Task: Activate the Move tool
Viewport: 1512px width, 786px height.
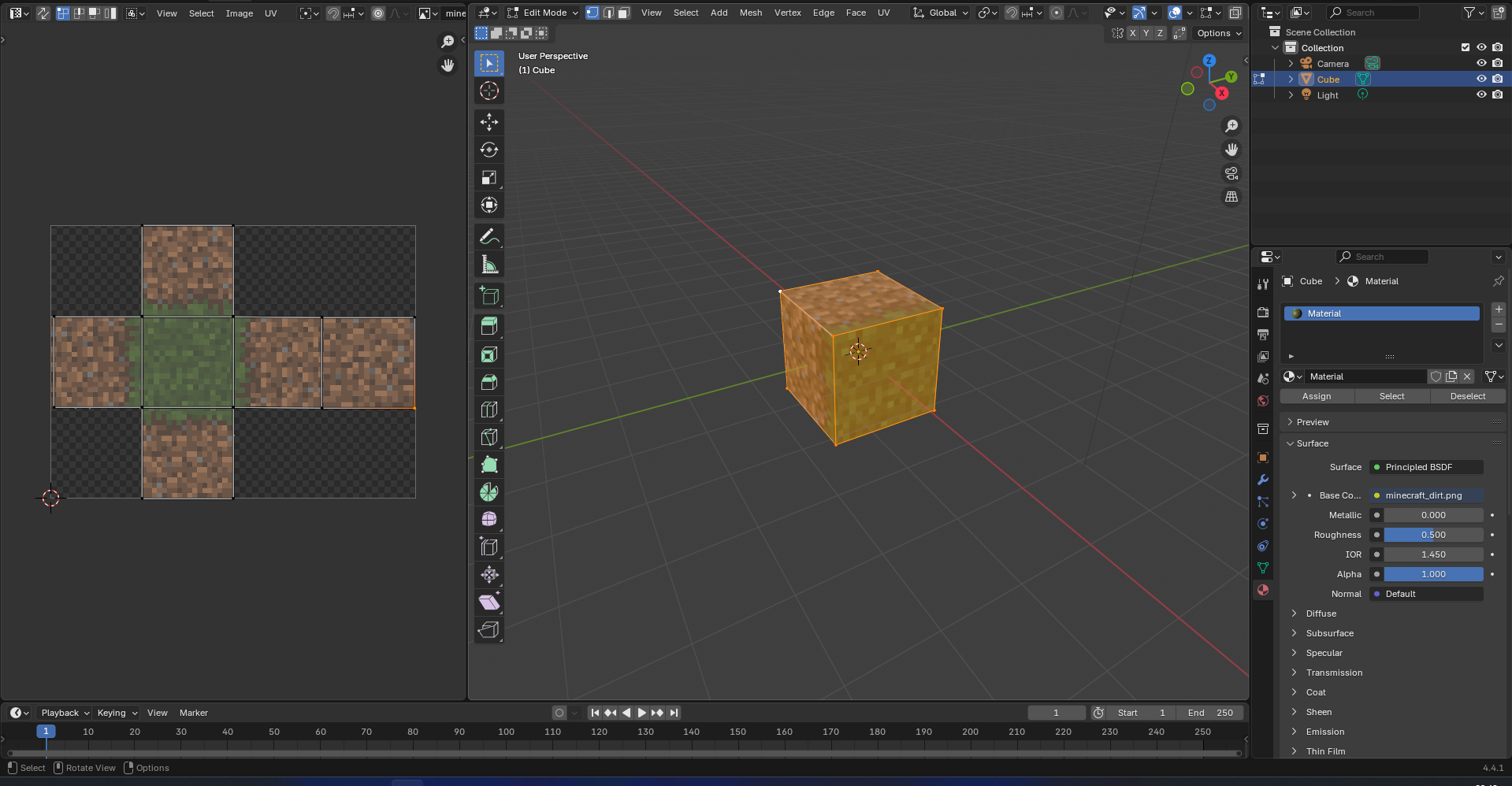Action: pyautogui.click(x=489, y=121)
